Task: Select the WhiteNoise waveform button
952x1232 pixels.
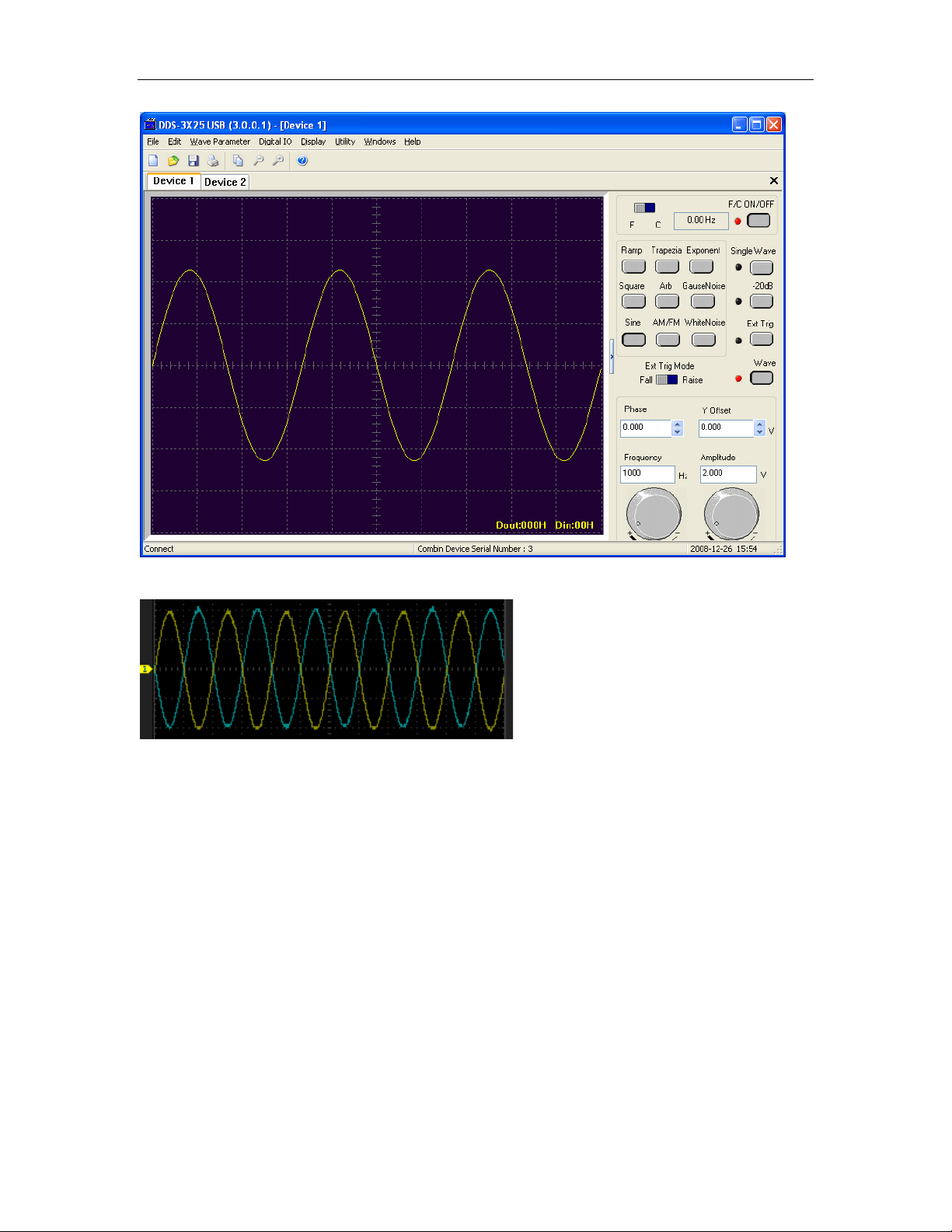Action: [703, 340]
